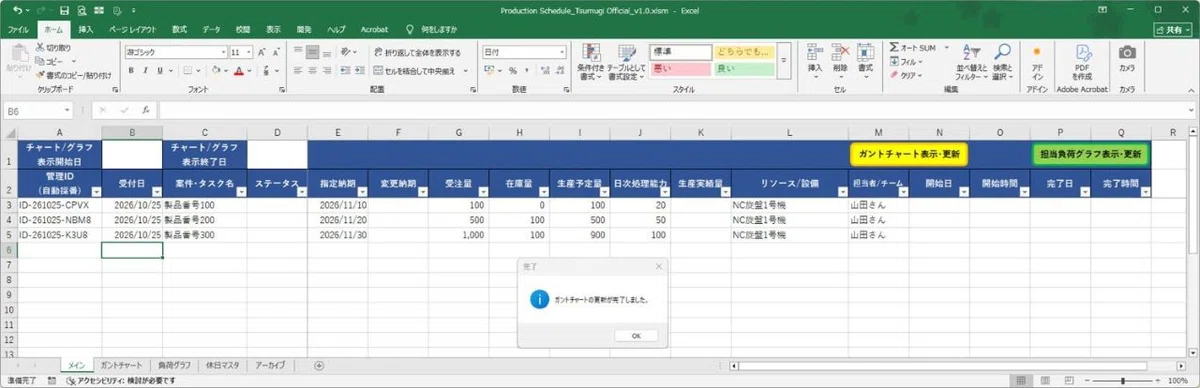
Task: Switch to the Acrobat ribbon tab
Action: 373,30
